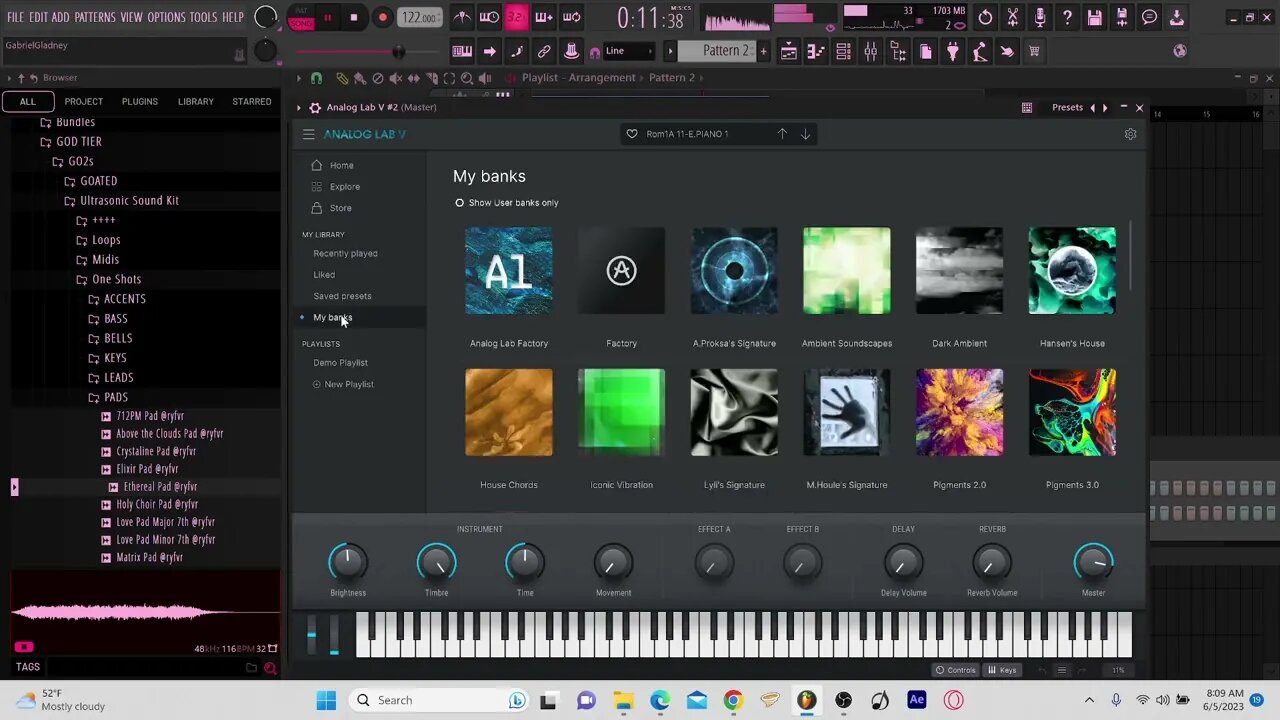1280x720 pixels.
Task: Open the FILE menu
Action: point(15,17)
